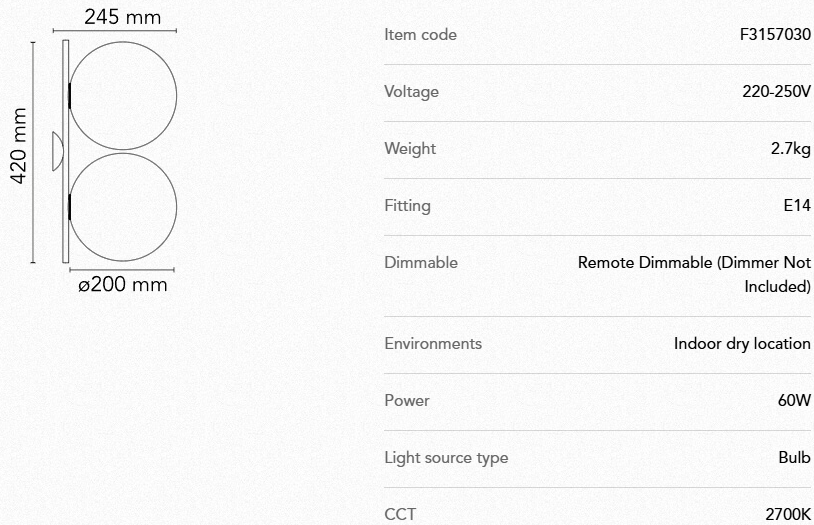Click the upper globe in the diagram
814x525 pixels.
pyautogui.click(x=123, y=95)
